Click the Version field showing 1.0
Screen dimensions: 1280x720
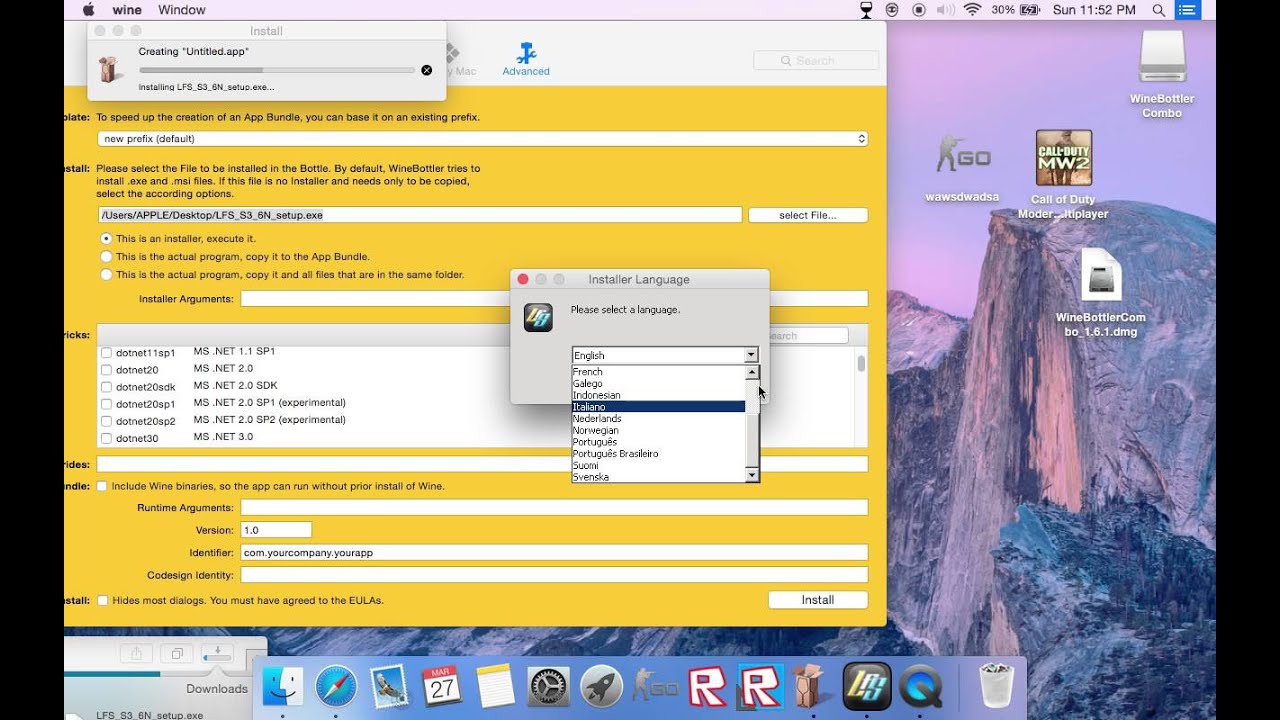click(x=276, y=530)
